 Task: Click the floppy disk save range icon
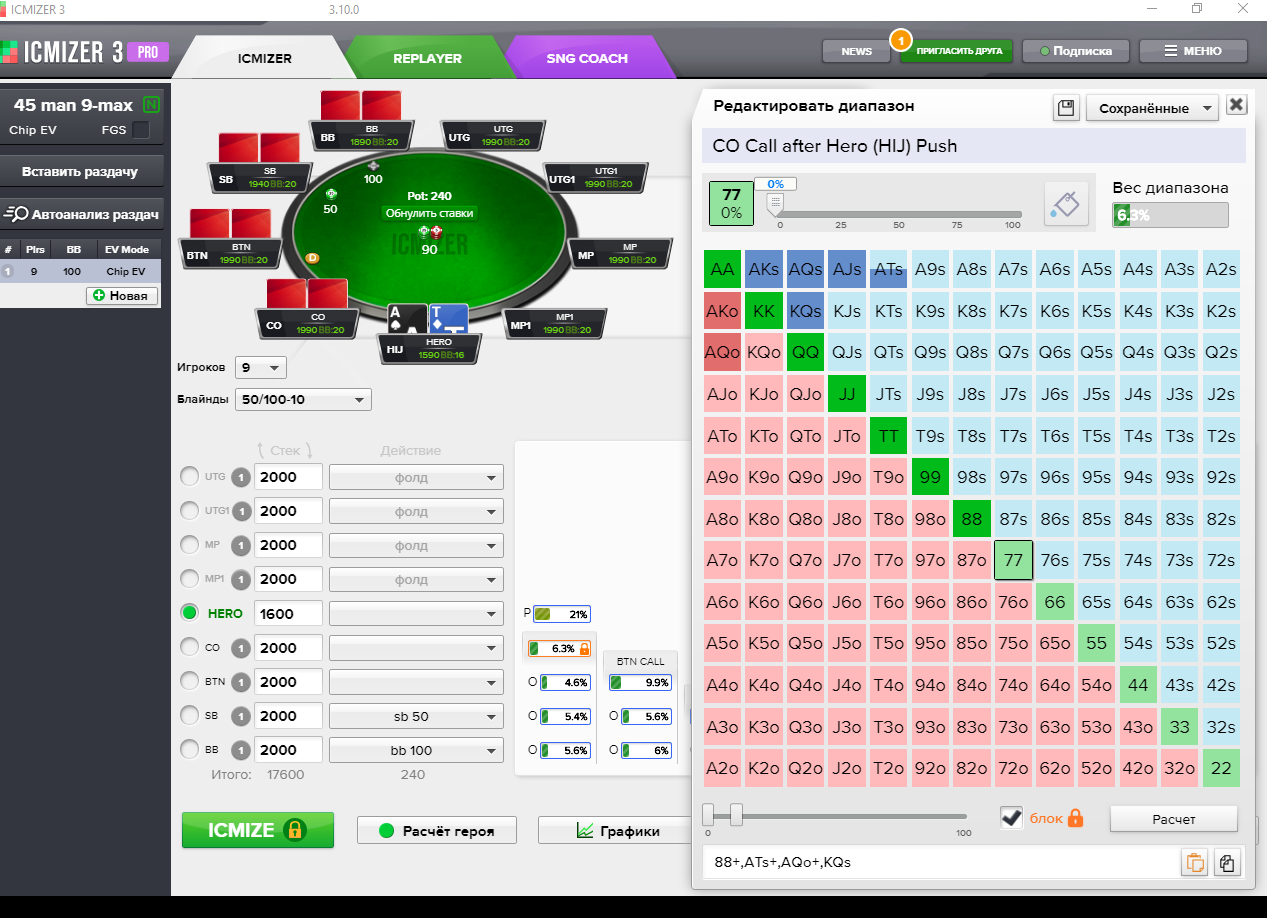click(x=1067, y=107)
